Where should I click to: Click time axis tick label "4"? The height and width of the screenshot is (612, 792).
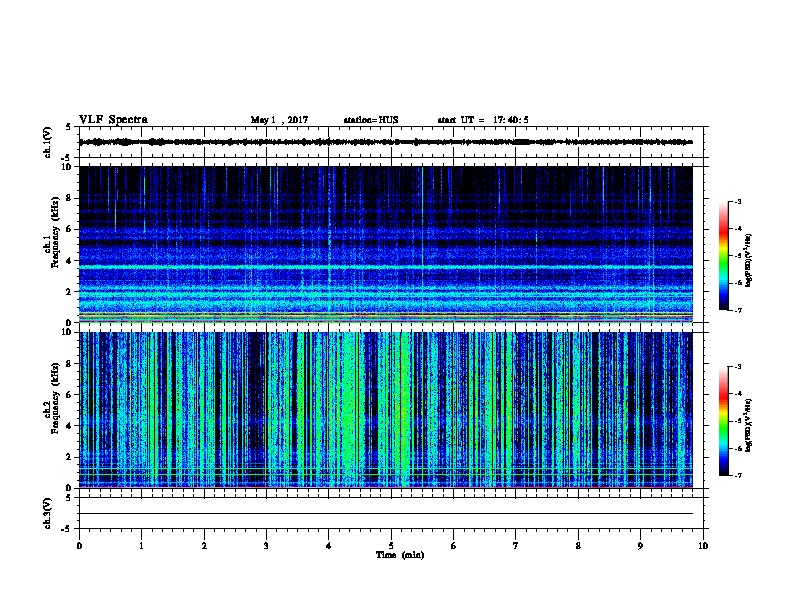329,546
